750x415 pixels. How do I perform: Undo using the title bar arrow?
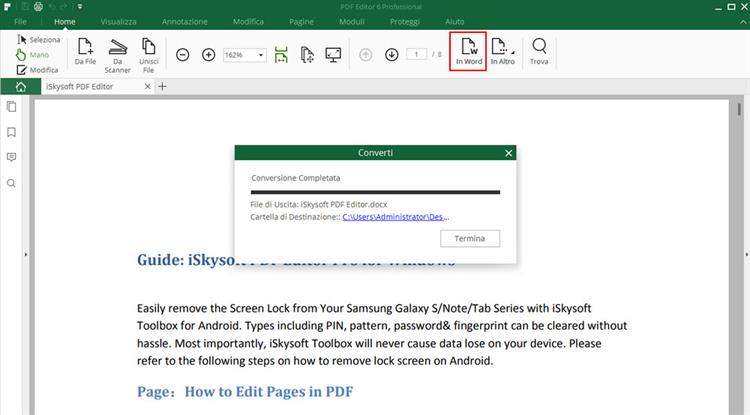pyautogui.click(x=52, y=7)
